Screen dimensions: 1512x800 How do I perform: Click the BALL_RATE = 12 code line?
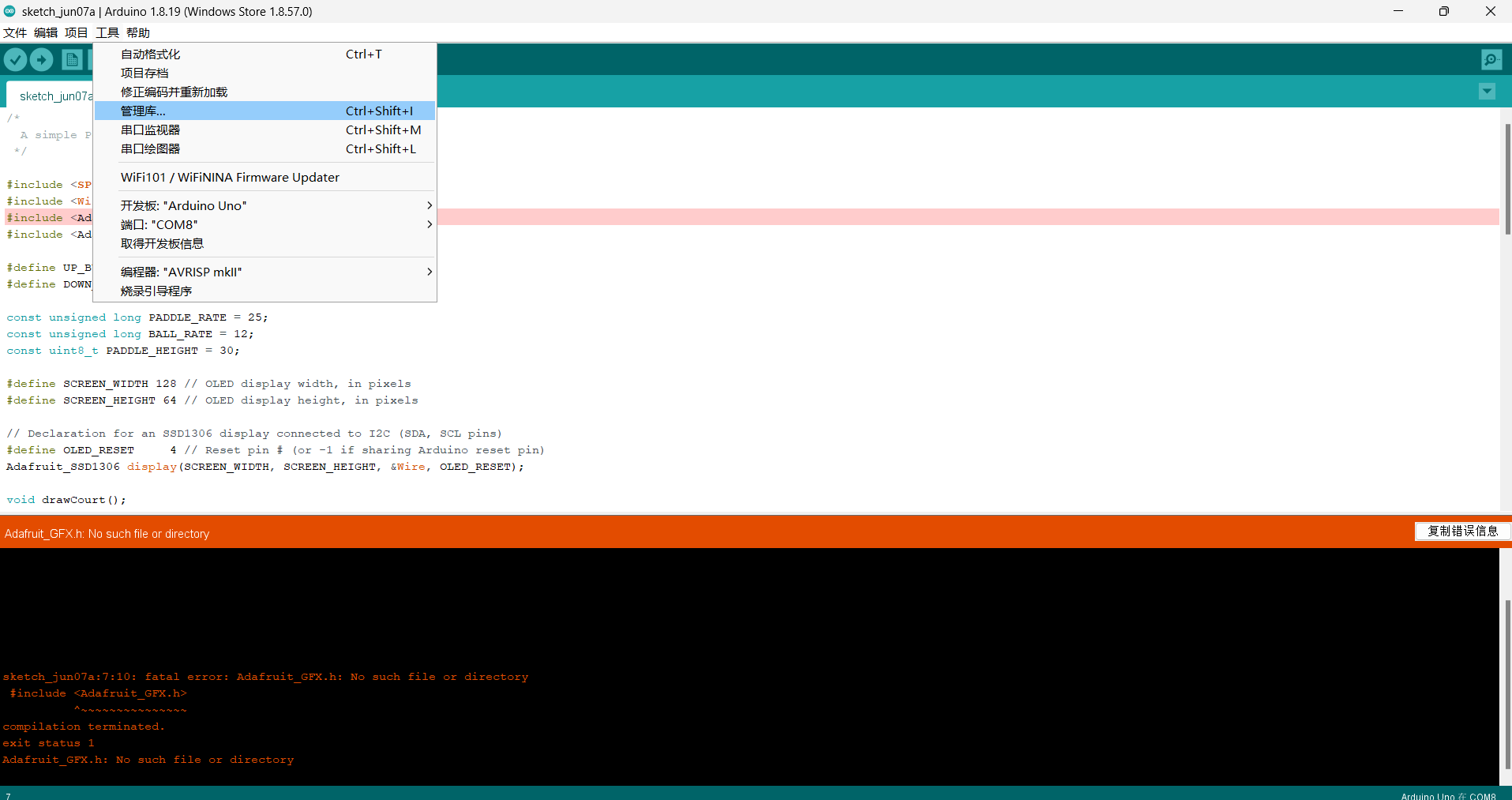coord(130,334)
